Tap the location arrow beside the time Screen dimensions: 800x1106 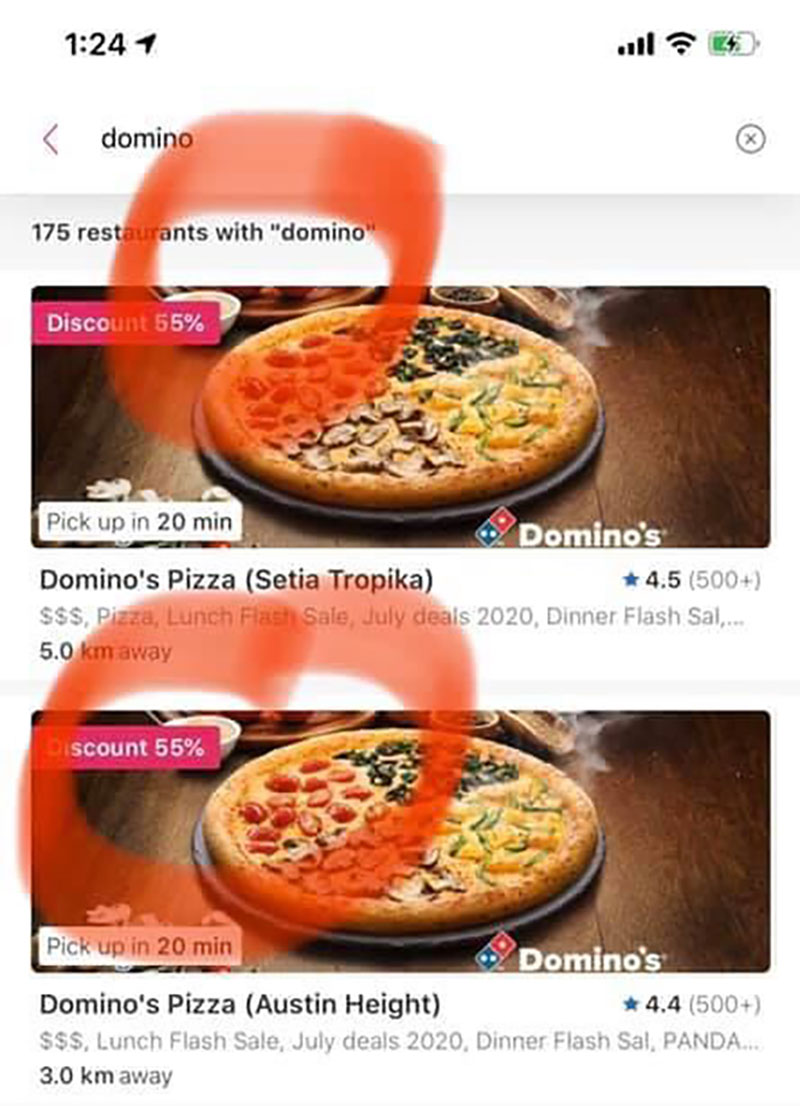[146, 44]
